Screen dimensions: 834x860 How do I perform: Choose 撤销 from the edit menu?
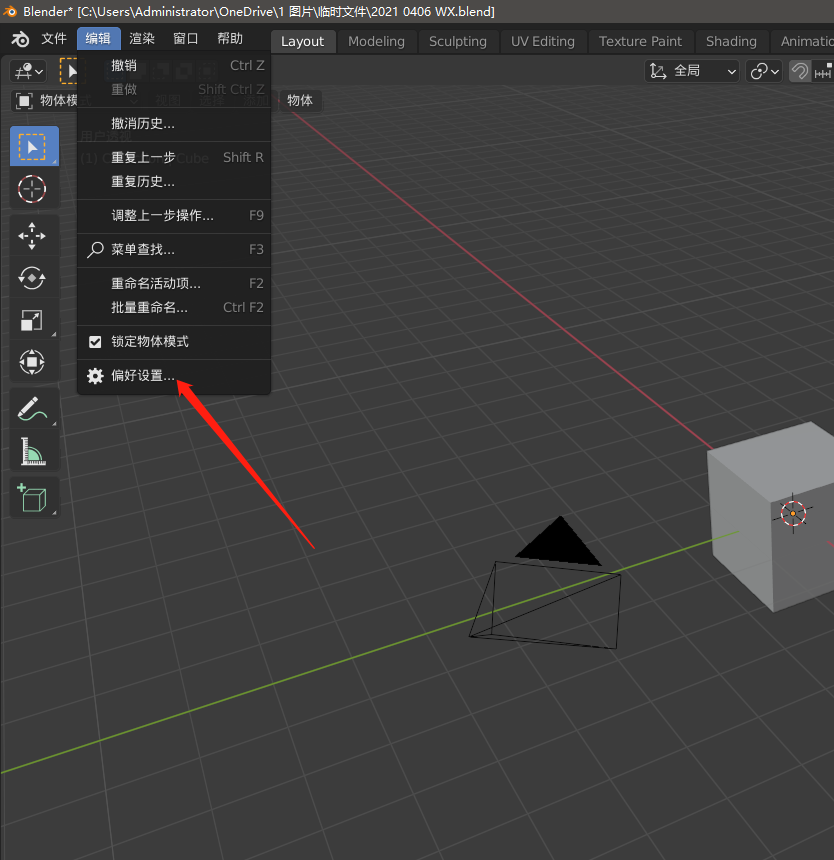coord(174,65)
